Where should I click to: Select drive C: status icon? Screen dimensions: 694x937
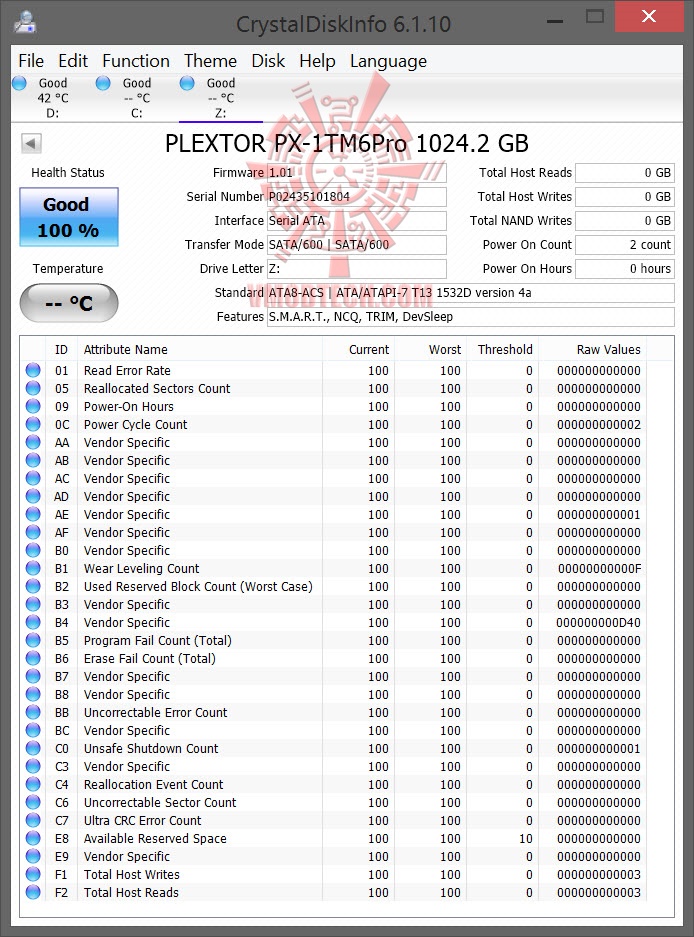click(x=103, y=83)
